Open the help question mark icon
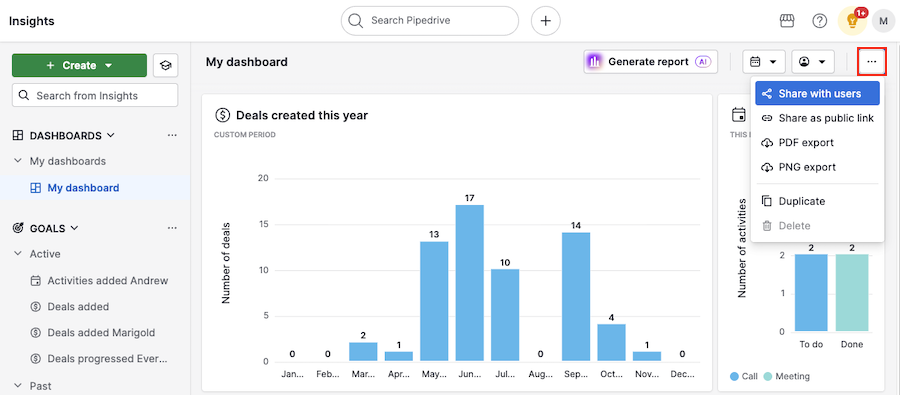The image size is (900, 395). (x=819, y=21)
